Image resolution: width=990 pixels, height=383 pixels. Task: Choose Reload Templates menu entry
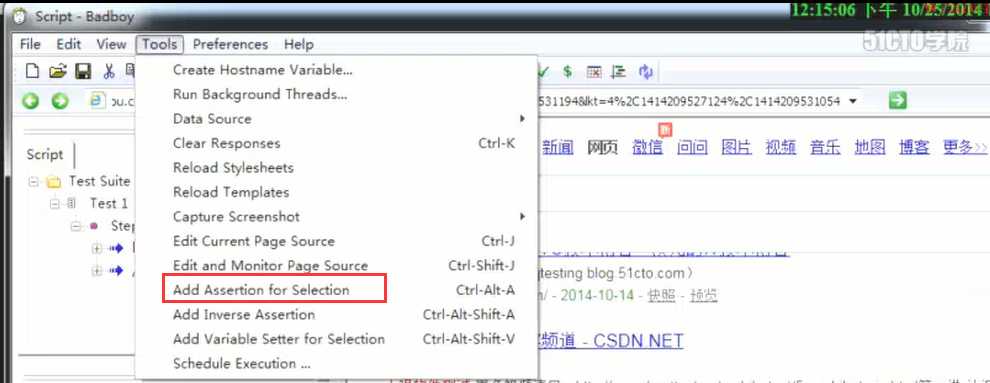point(337,192)
